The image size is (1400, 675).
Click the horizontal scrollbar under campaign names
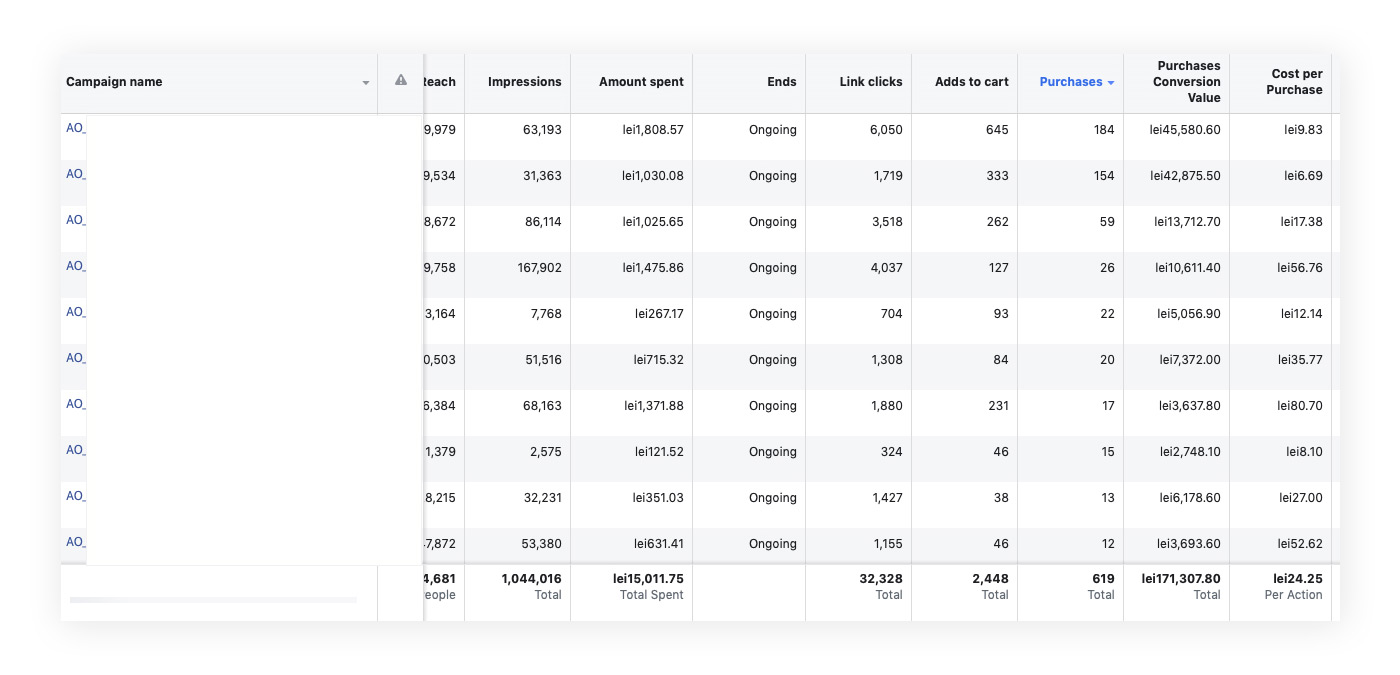213,600
